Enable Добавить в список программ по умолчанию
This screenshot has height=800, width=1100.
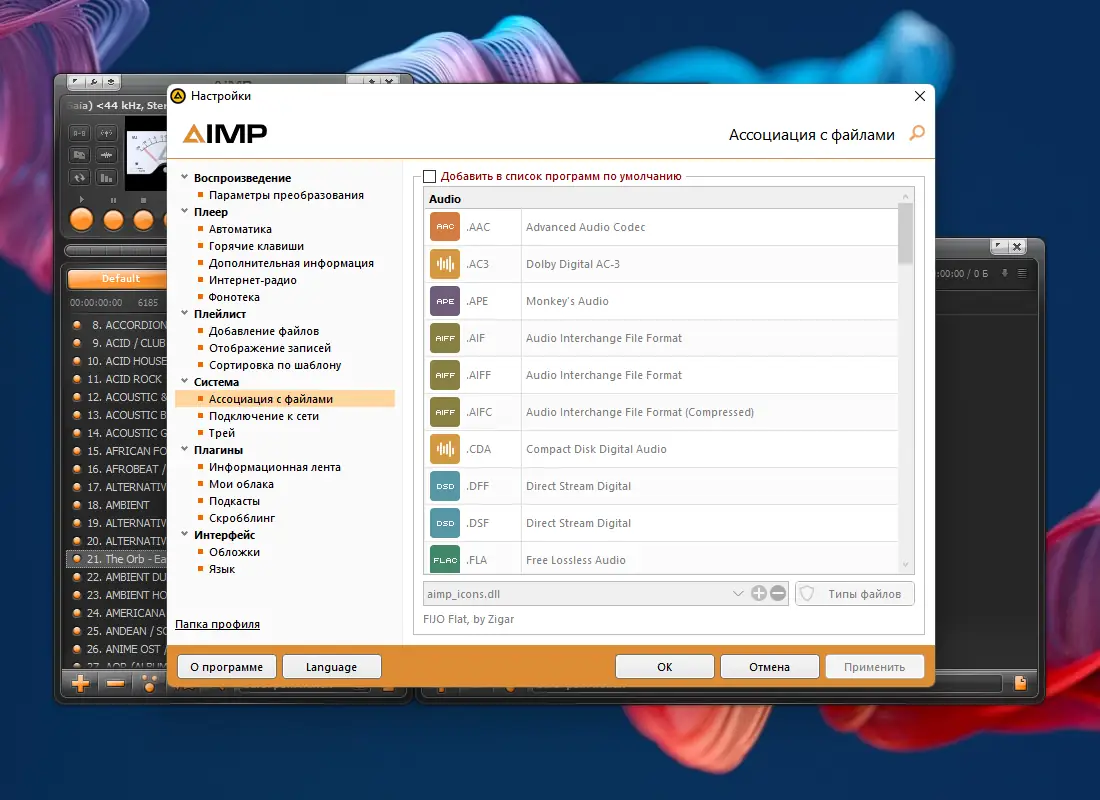(430, 174)
